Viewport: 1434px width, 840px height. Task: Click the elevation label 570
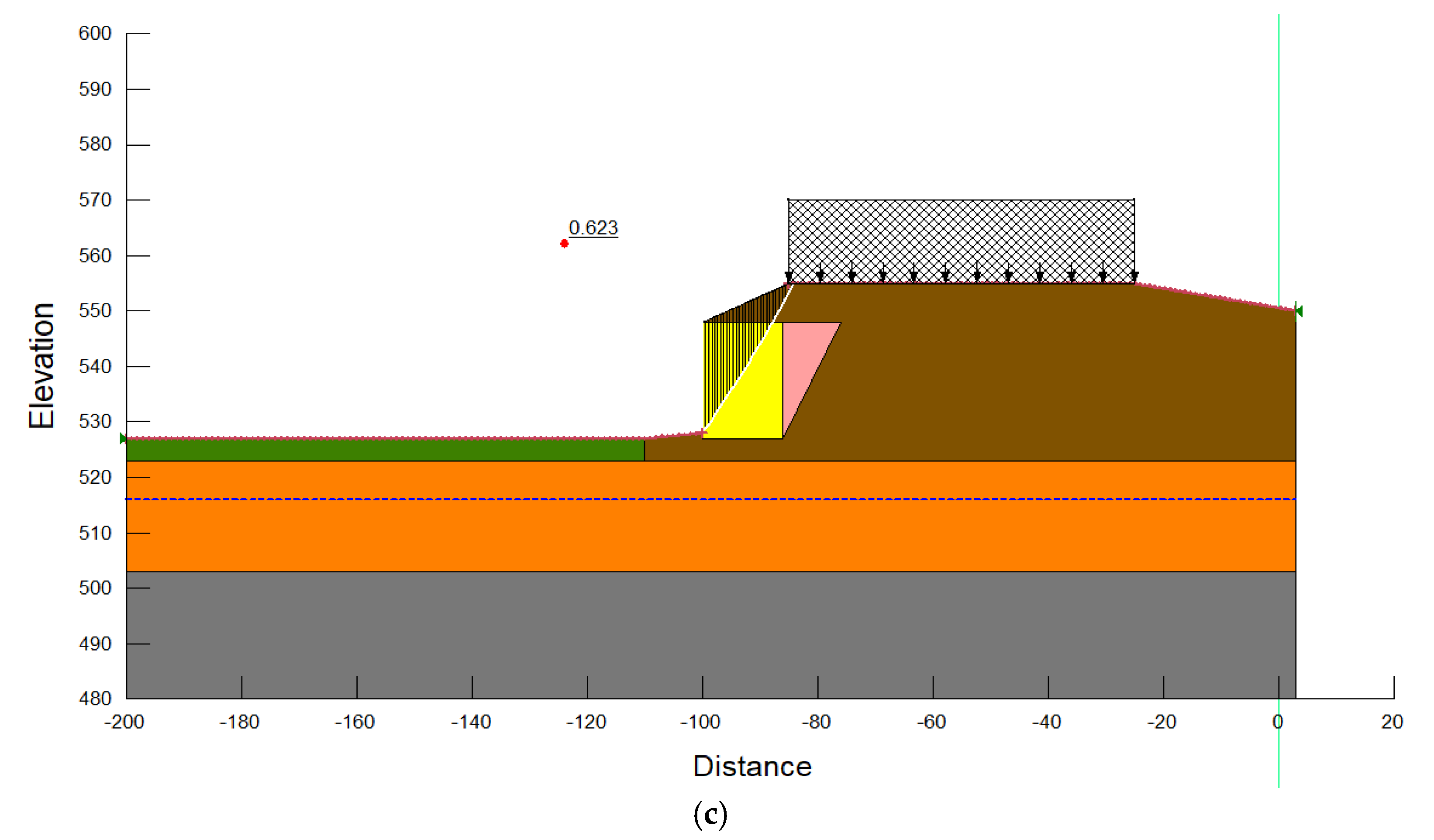click(95, 200)
